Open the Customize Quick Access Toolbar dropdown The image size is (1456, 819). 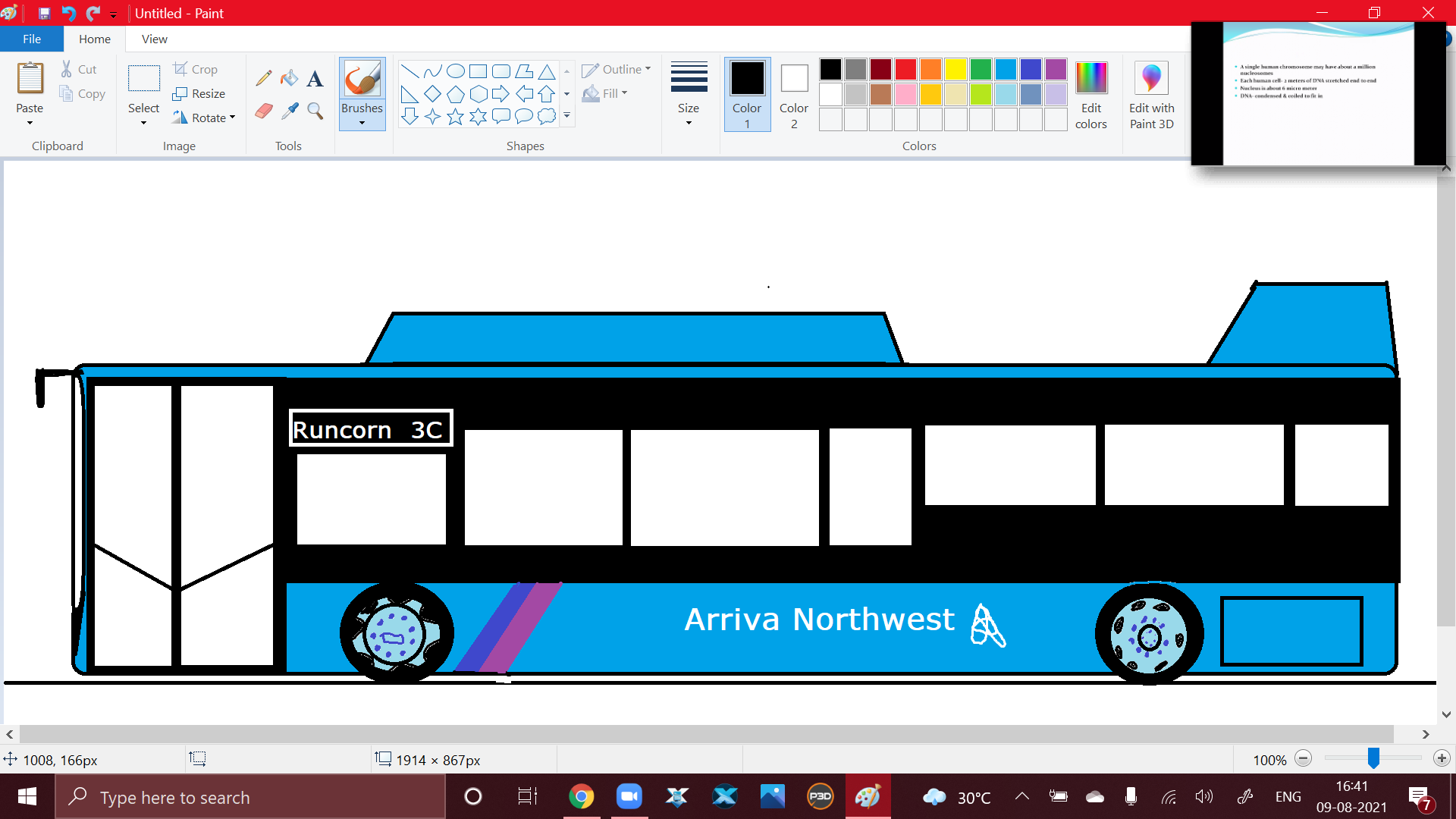(x=113, y=14)
